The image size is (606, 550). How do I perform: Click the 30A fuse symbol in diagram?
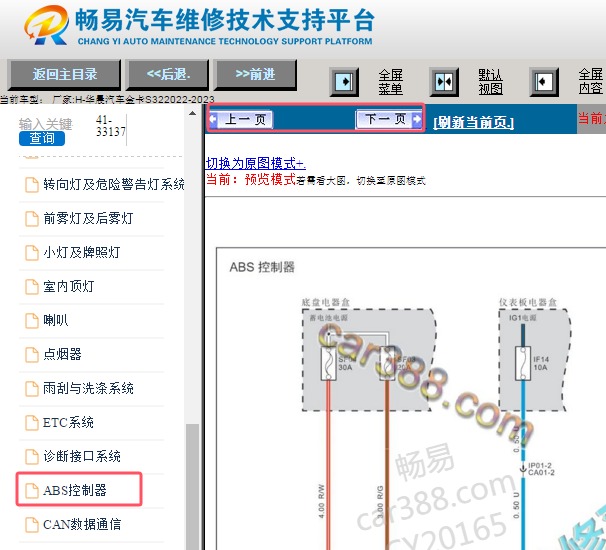(x=329, y=363)
